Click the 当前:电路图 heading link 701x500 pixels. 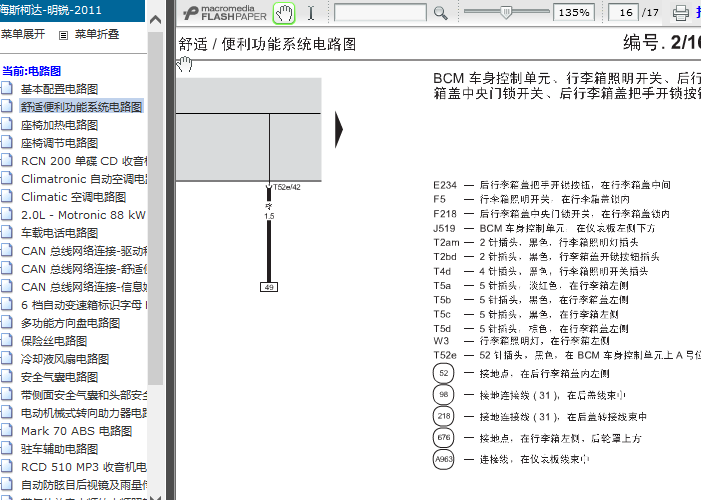pyautogui.click(x=31, y=71)
